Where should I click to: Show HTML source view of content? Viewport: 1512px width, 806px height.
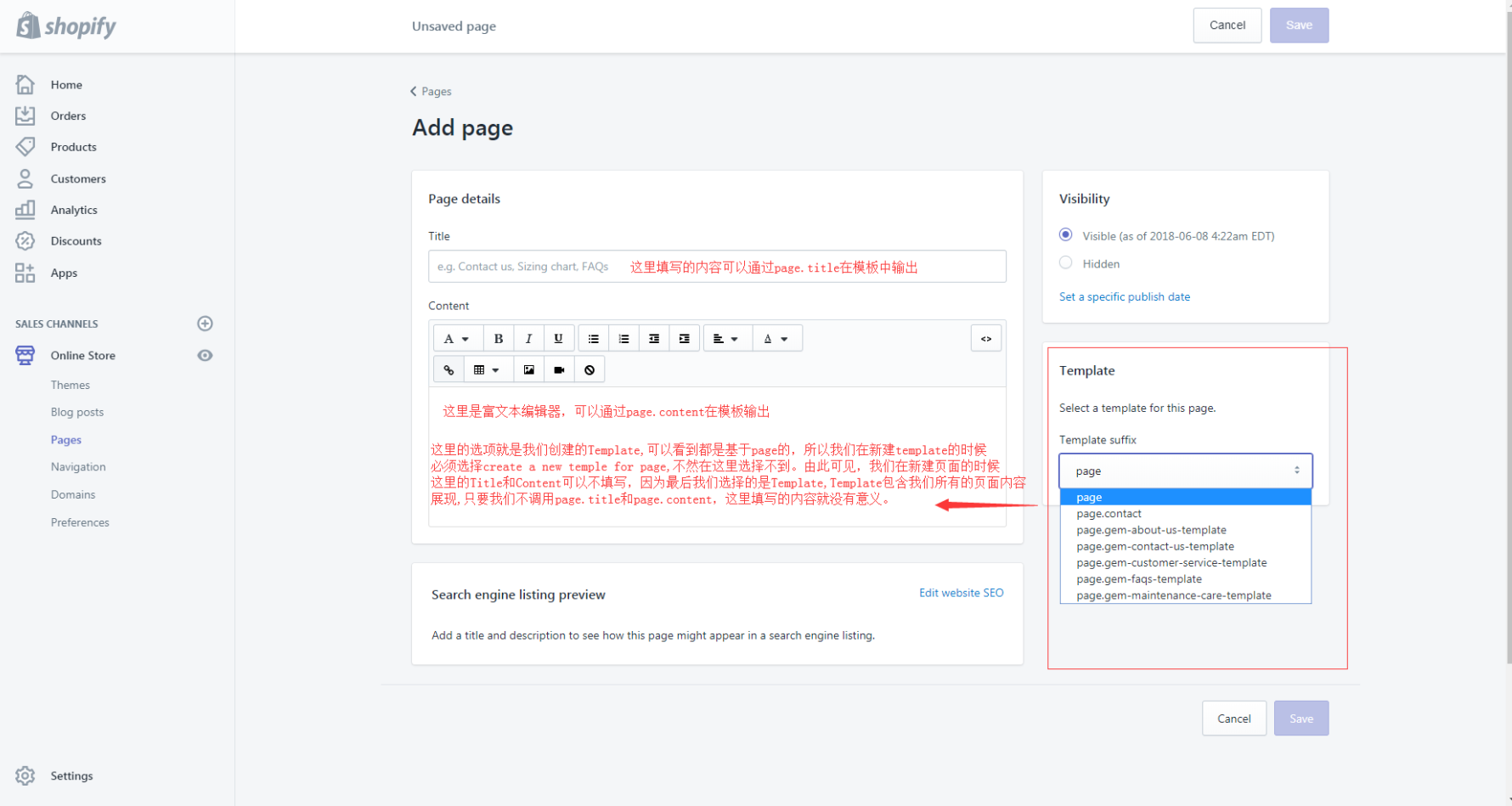(986, 338)
